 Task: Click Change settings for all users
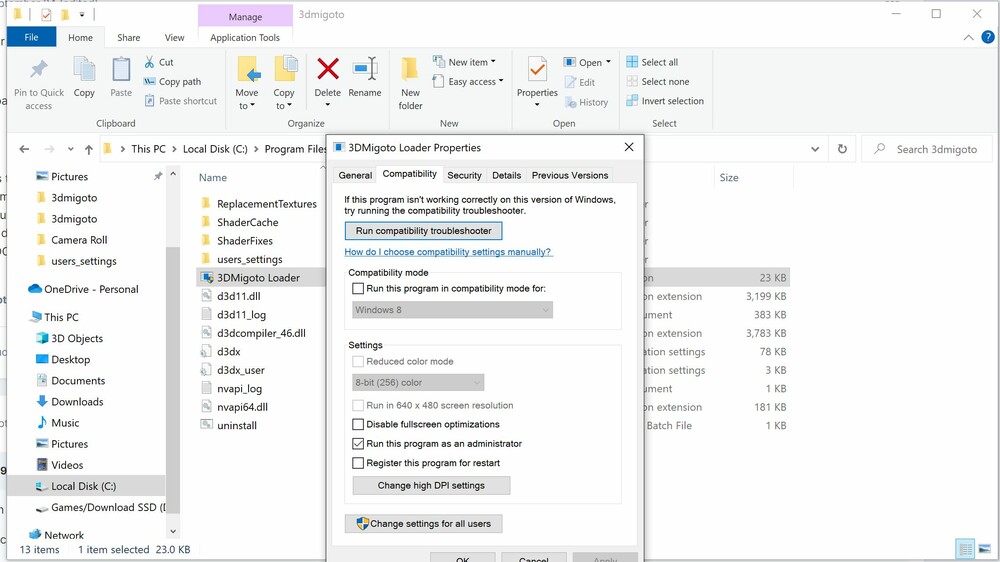(x=423, y=524)
